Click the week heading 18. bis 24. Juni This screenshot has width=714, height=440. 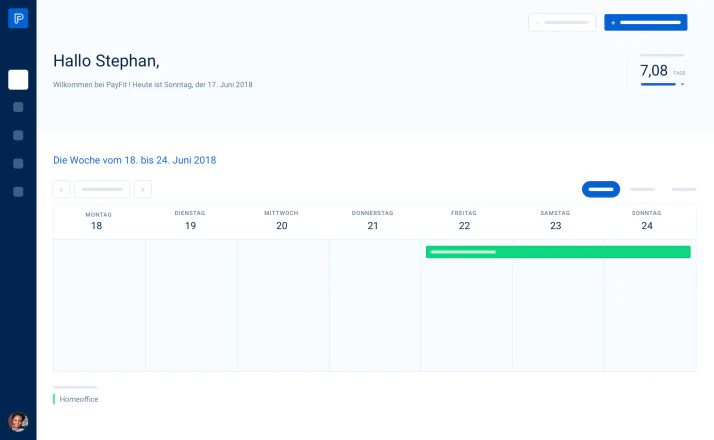[135, 160]
